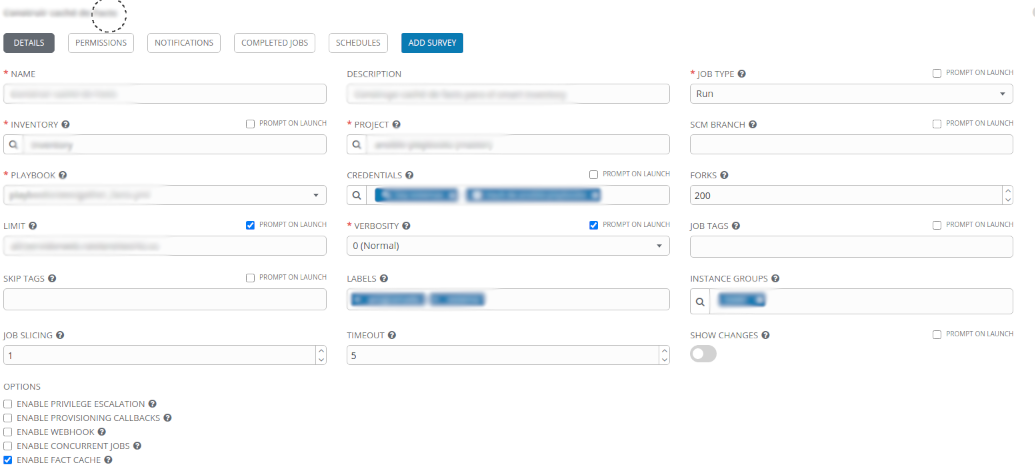1035x466 pixels.
Task: Open Skip Tags help icon
Action: pyautogui.click(x=51, y=279)
